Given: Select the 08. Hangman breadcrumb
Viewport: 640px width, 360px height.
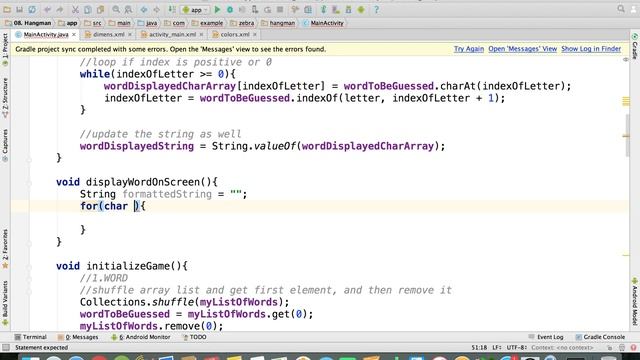Looking at the screenshot, I should 28,23.
